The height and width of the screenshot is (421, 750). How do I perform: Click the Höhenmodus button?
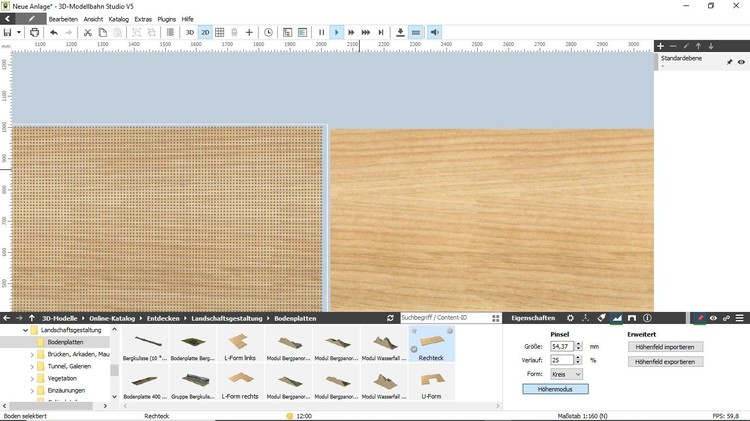555,389
